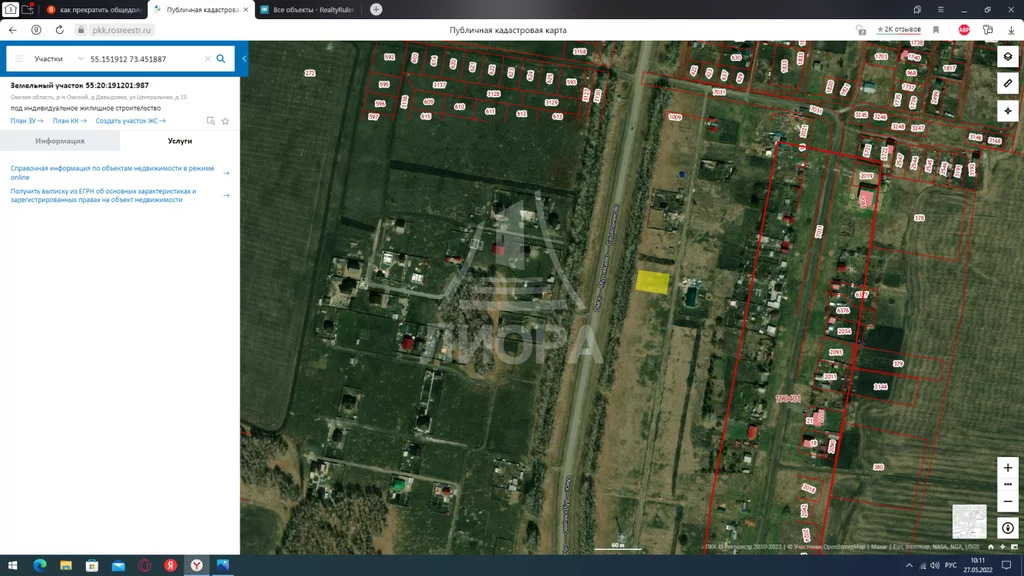The height and width of the screenshot is (576, 1024).
Task: Zoom out the map with minus button
Action: (x=1007, y=500)
